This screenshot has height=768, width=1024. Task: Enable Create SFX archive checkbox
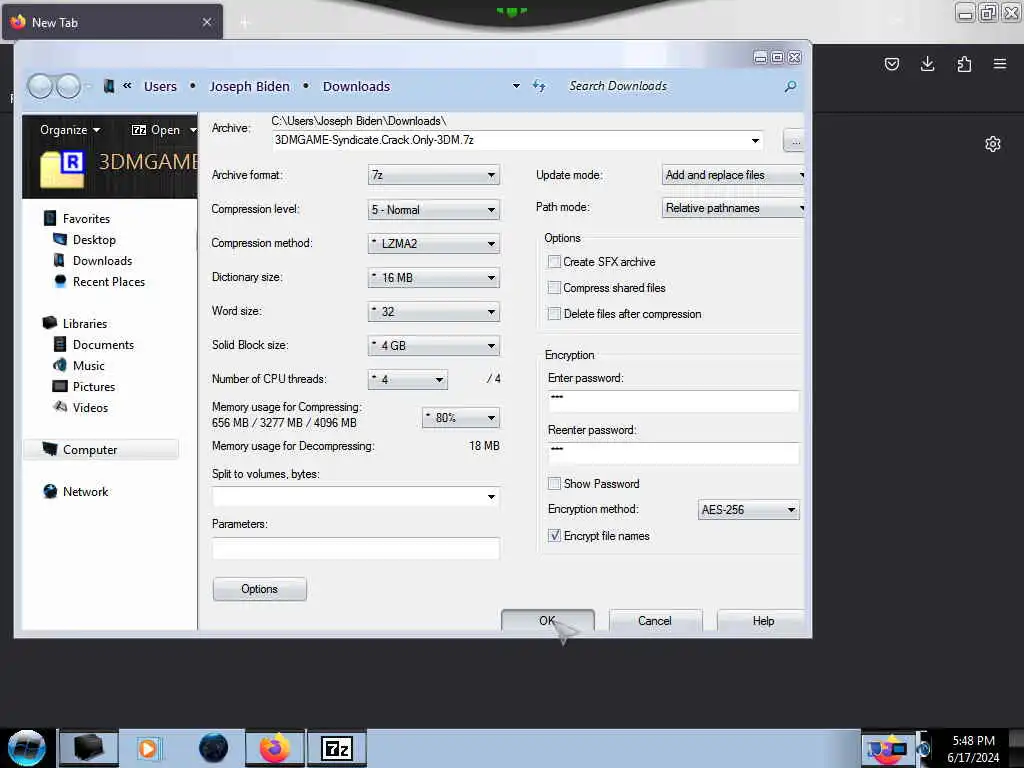click(554, 262)
